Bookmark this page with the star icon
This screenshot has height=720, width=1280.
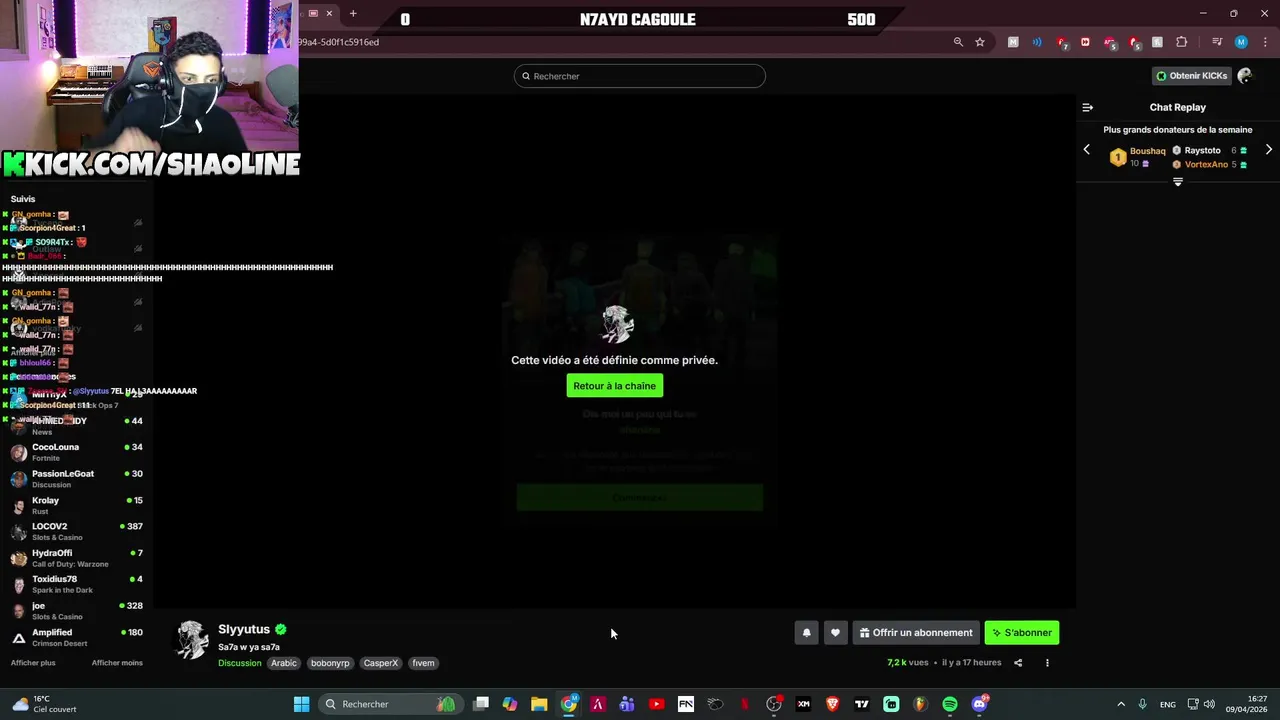(x=980, y=42)
